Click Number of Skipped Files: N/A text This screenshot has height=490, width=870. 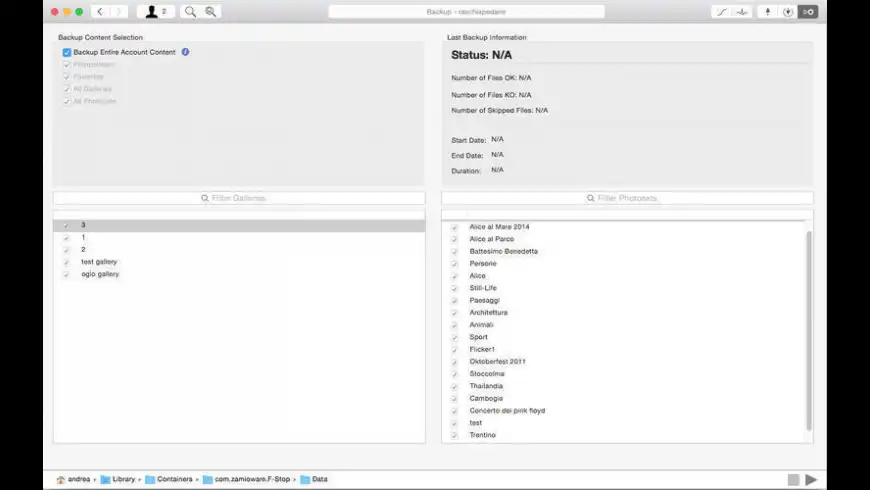pyautogui.click(x=499, y=110)
